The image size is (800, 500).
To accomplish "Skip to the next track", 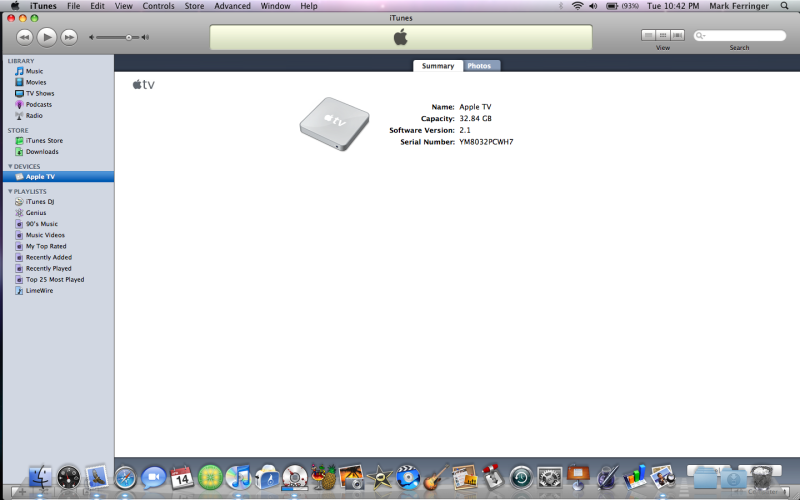I will point(69,37).
